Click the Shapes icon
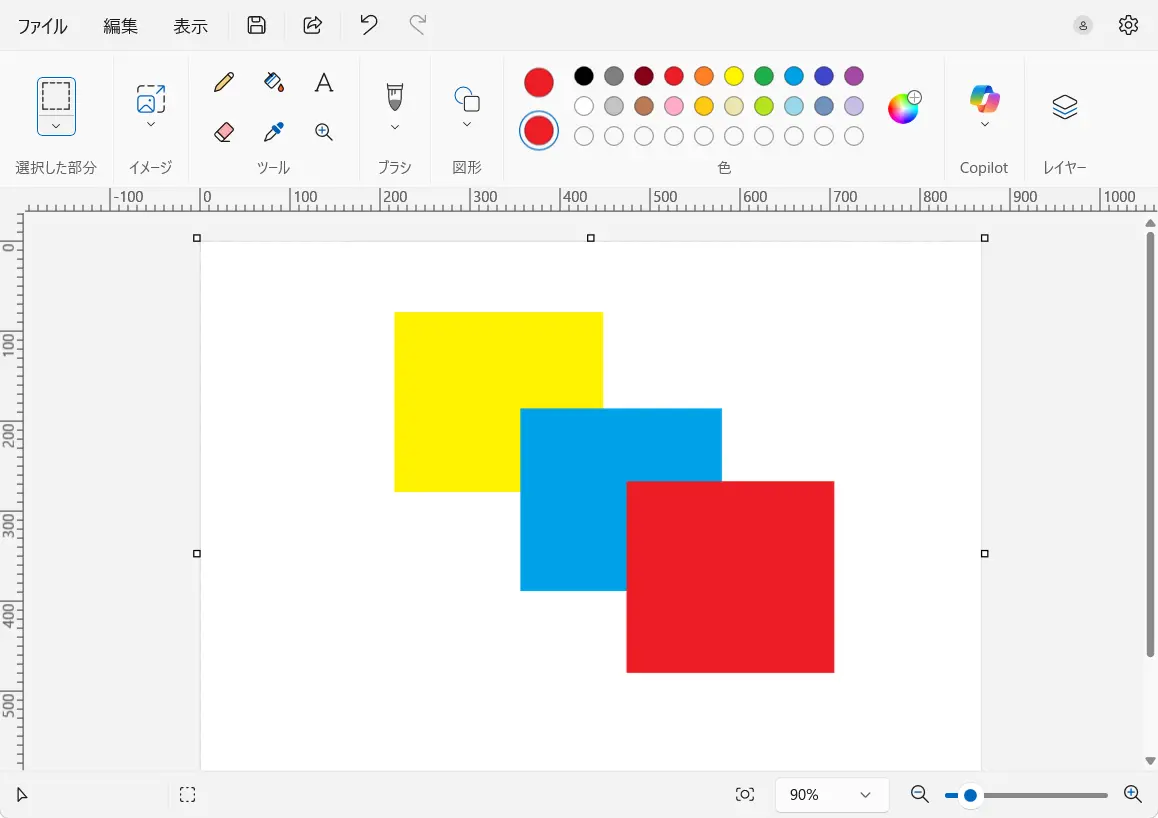This screenshot has width=1158, height=818. [x=467, y=99]
